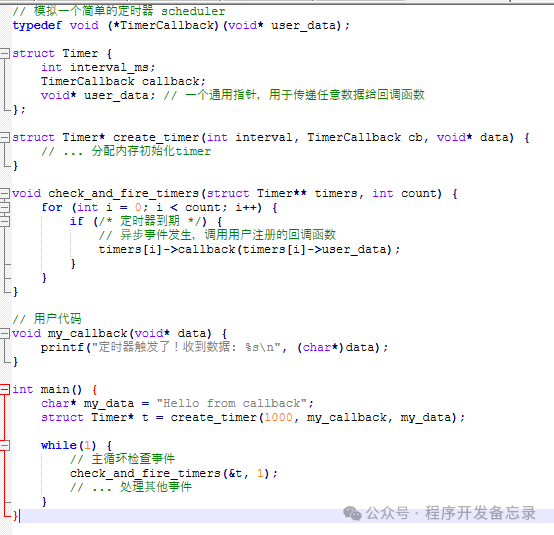554x535 pixels.
Task: Click the '分配内存初始化timer' comment
Action: coord(126,151)
